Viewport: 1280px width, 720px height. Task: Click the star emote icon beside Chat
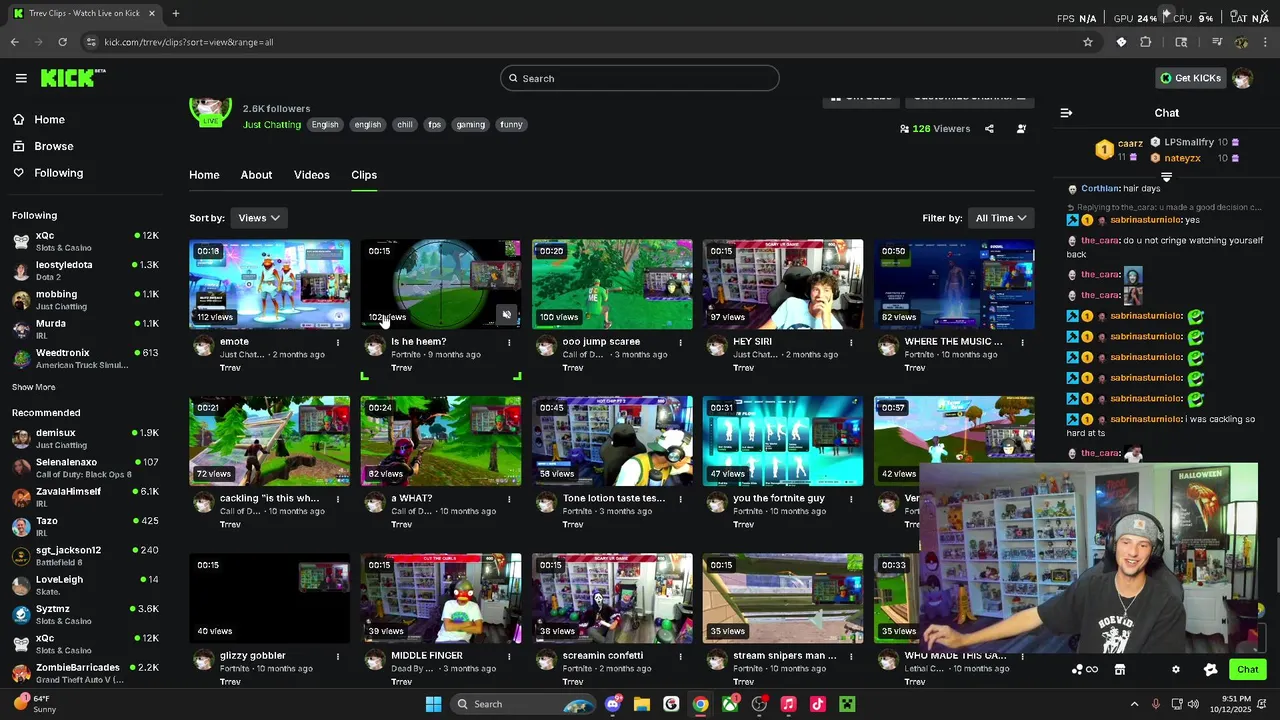point(1211,670)
